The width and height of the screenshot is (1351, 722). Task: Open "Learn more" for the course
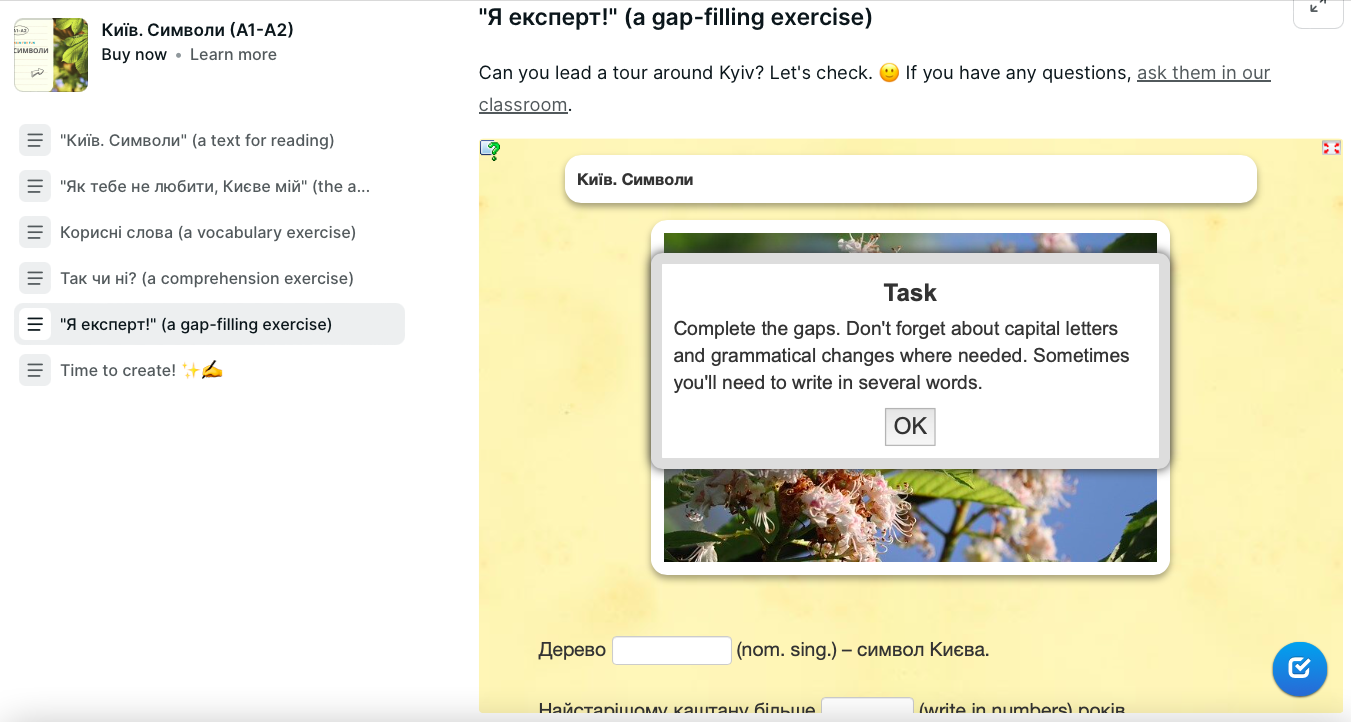233,54
